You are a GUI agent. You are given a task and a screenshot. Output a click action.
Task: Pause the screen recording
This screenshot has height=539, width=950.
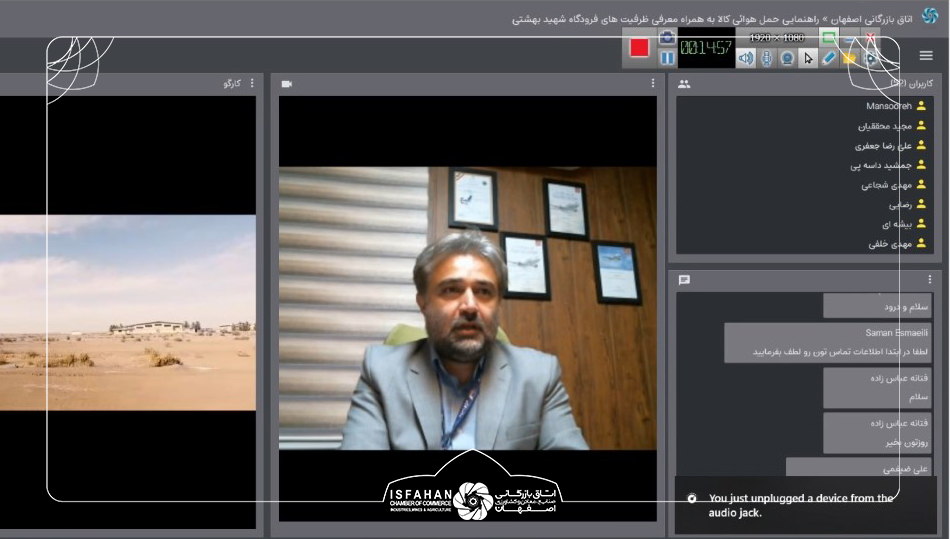[667, 58]
